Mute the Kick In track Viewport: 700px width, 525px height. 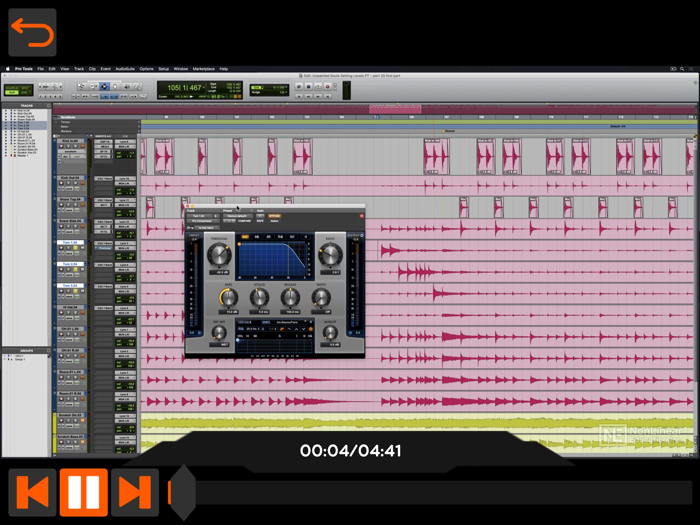coord(82,146)
